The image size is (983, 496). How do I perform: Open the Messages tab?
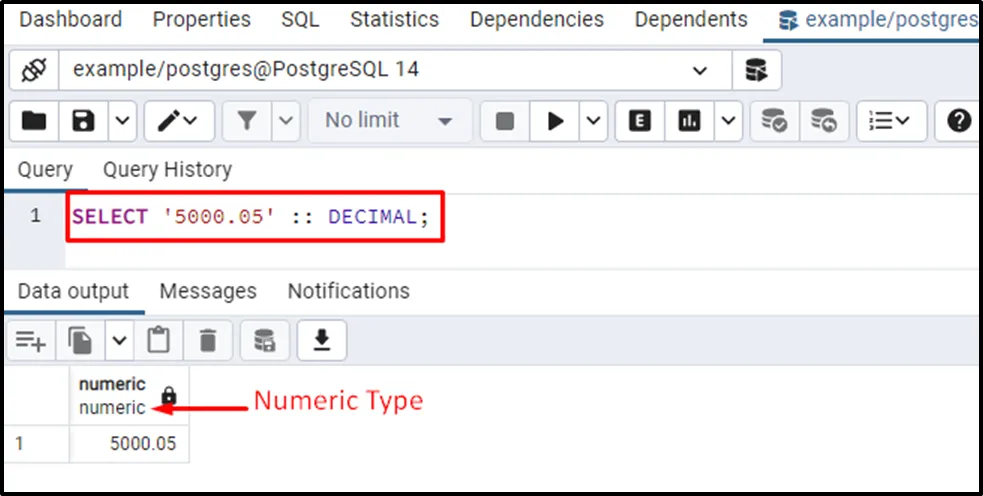[208, 291]
